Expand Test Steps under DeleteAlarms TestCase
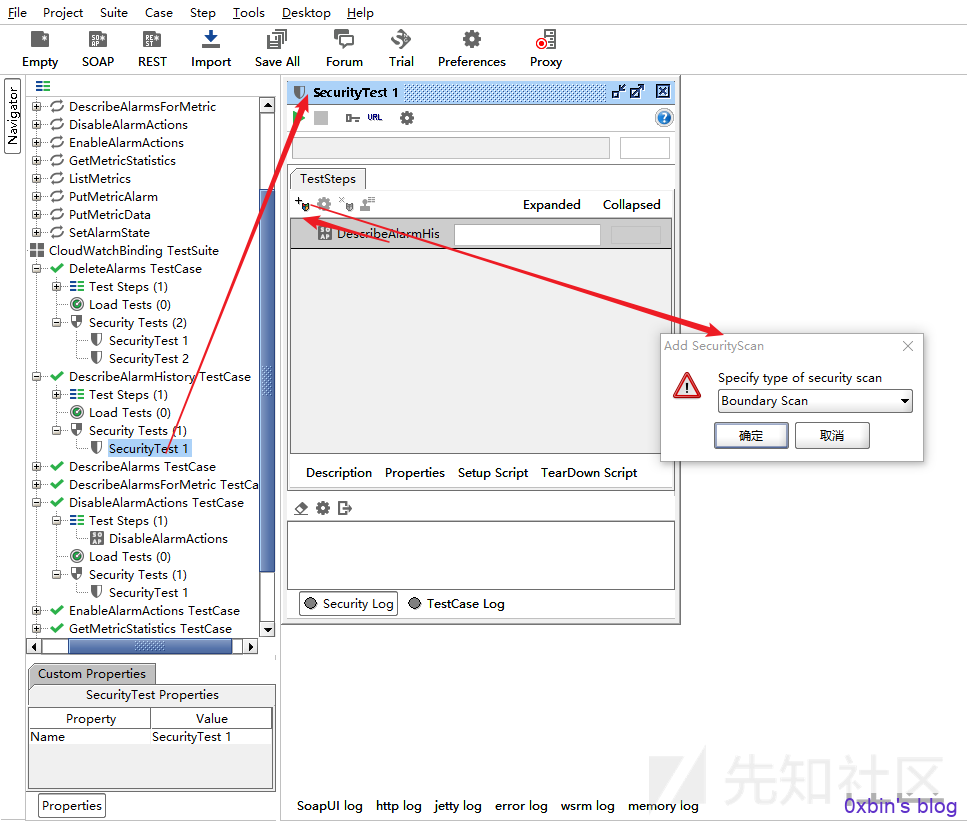Screen dimensions: 967x821 (57, 287)
